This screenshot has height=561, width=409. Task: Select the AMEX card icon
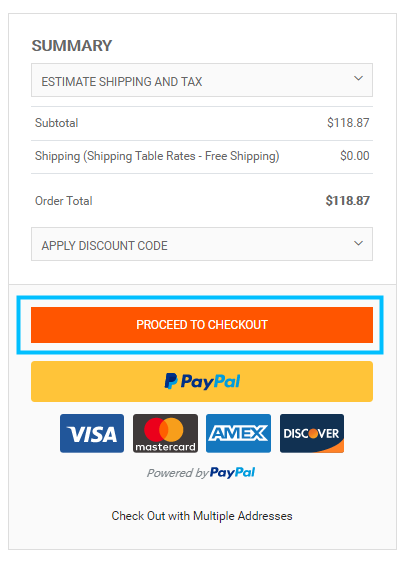pyautogui.click(x=238, y=433)
